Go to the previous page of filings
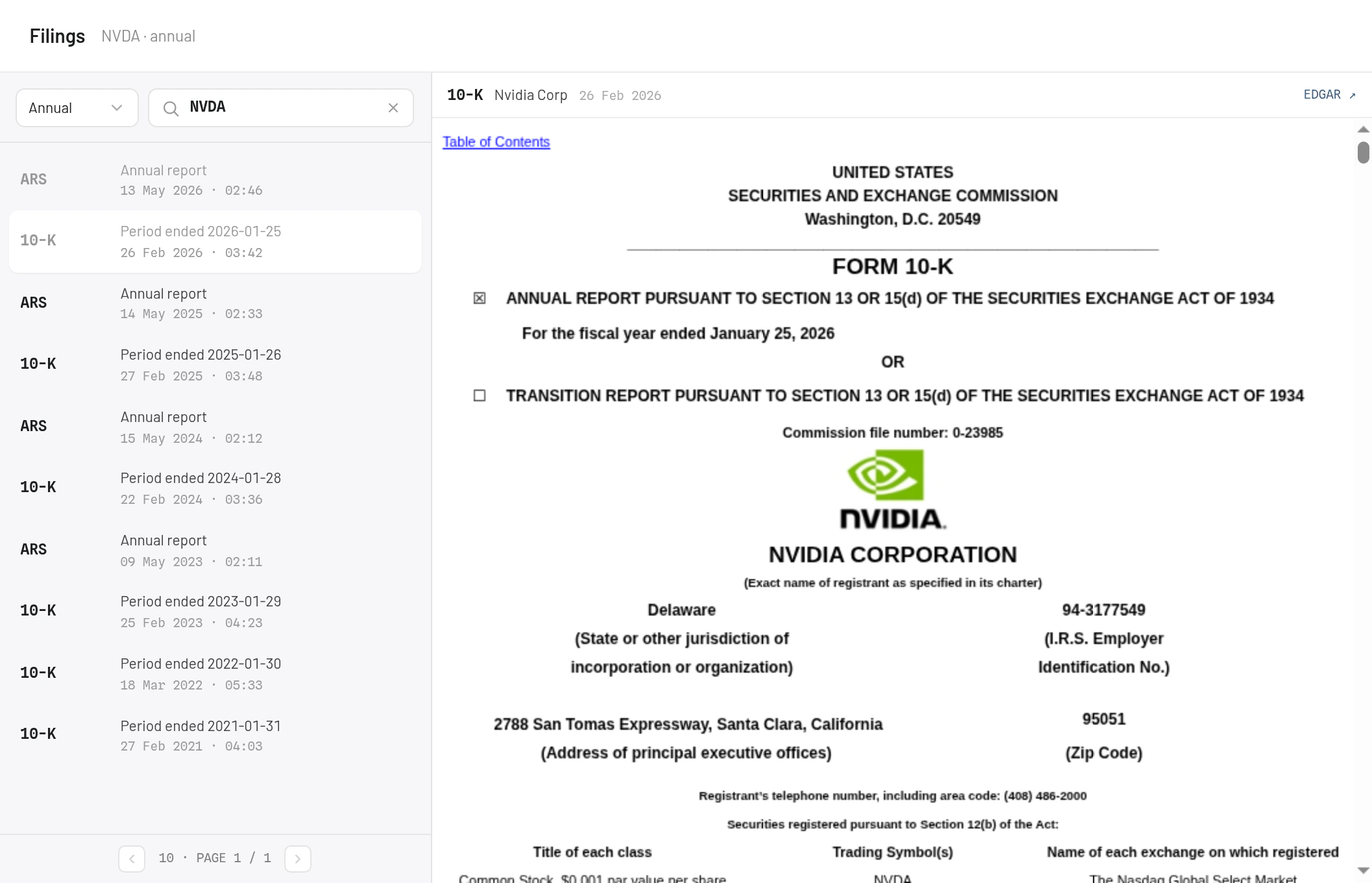This screenshot has height=883, width=1372. (x=132, y=858)
